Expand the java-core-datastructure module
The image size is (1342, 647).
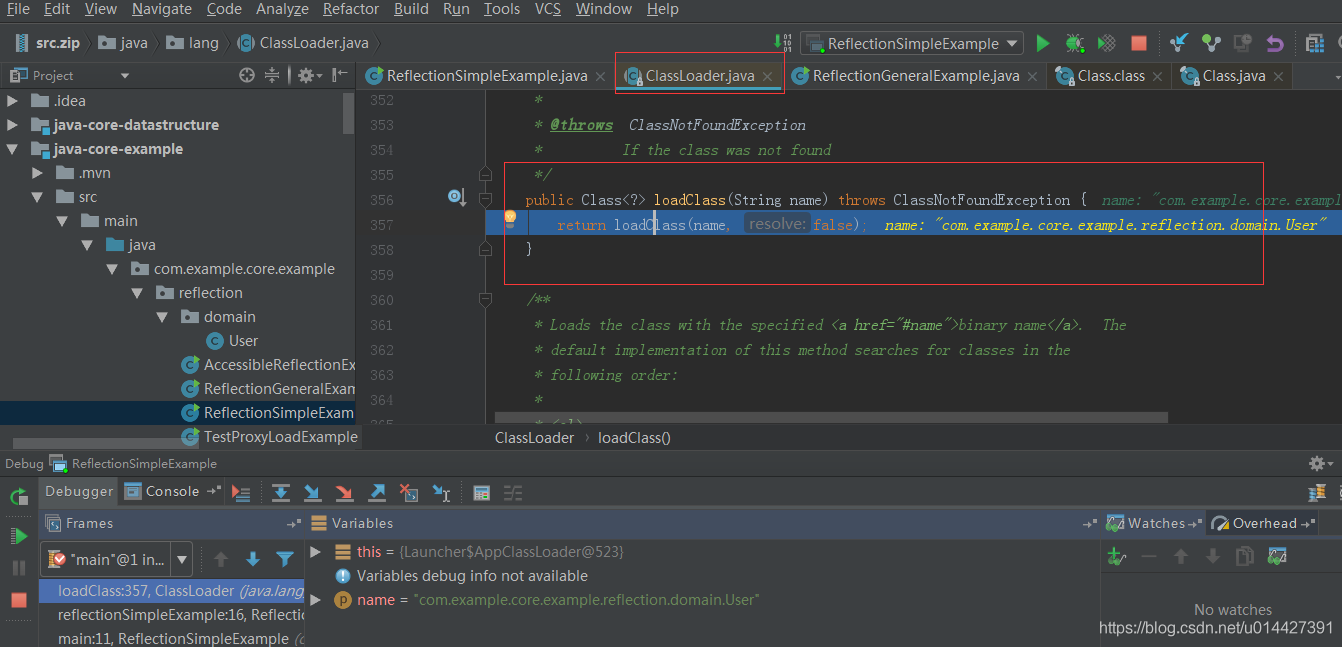[12, 124]
